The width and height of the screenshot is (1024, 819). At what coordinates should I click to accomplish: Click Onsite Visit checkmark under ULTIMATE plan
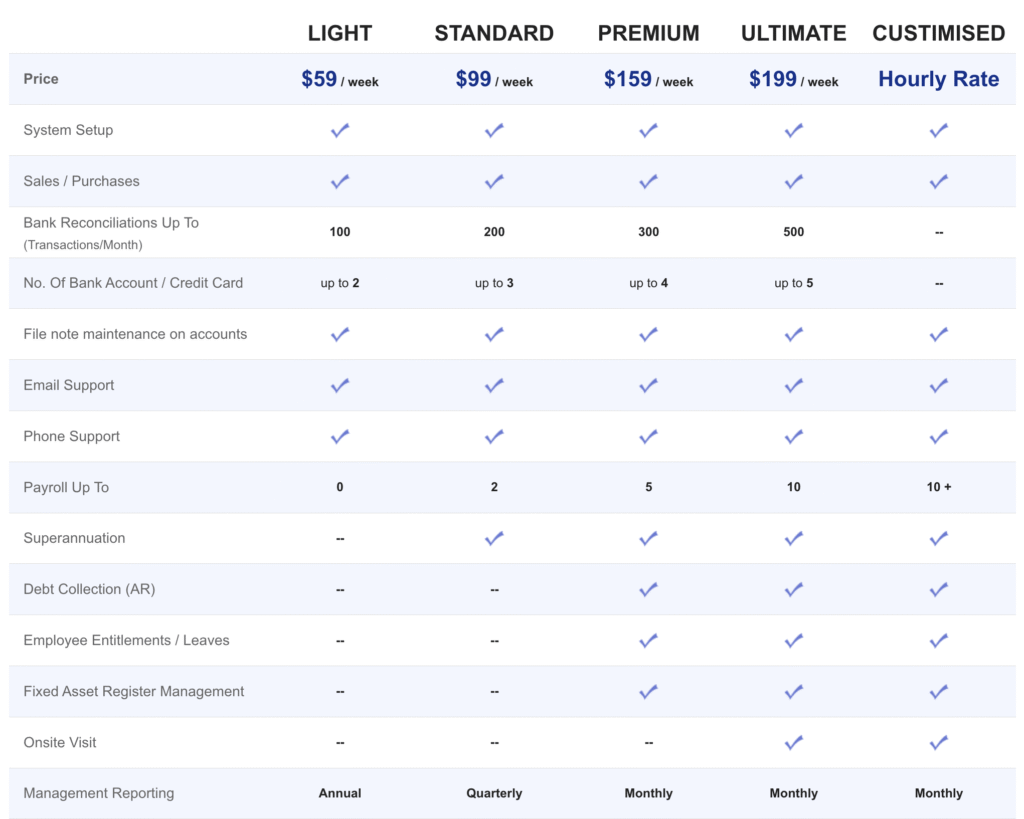794,742
